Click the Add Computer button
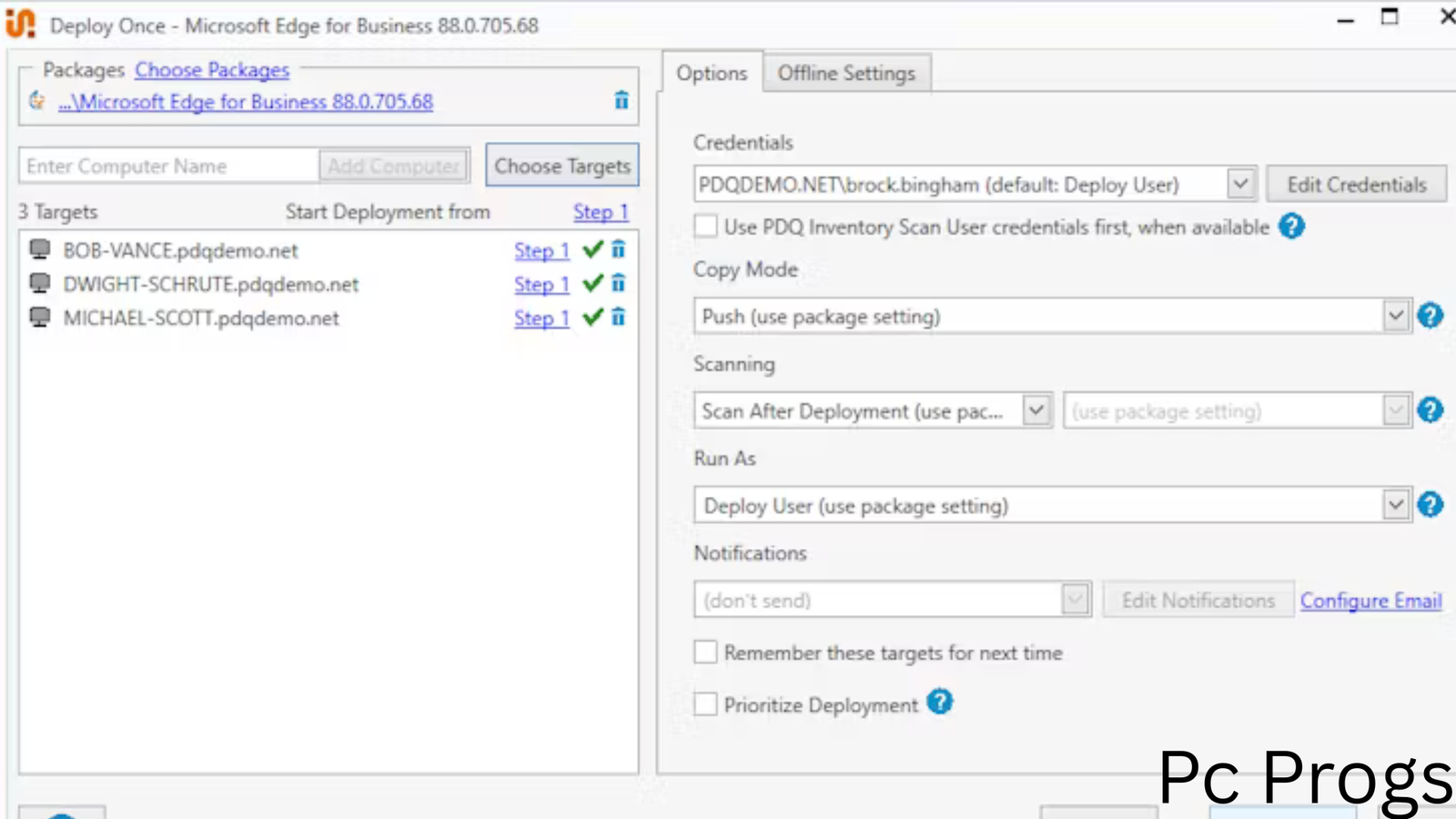This screenshot has width=1456, height=819. 394,166
